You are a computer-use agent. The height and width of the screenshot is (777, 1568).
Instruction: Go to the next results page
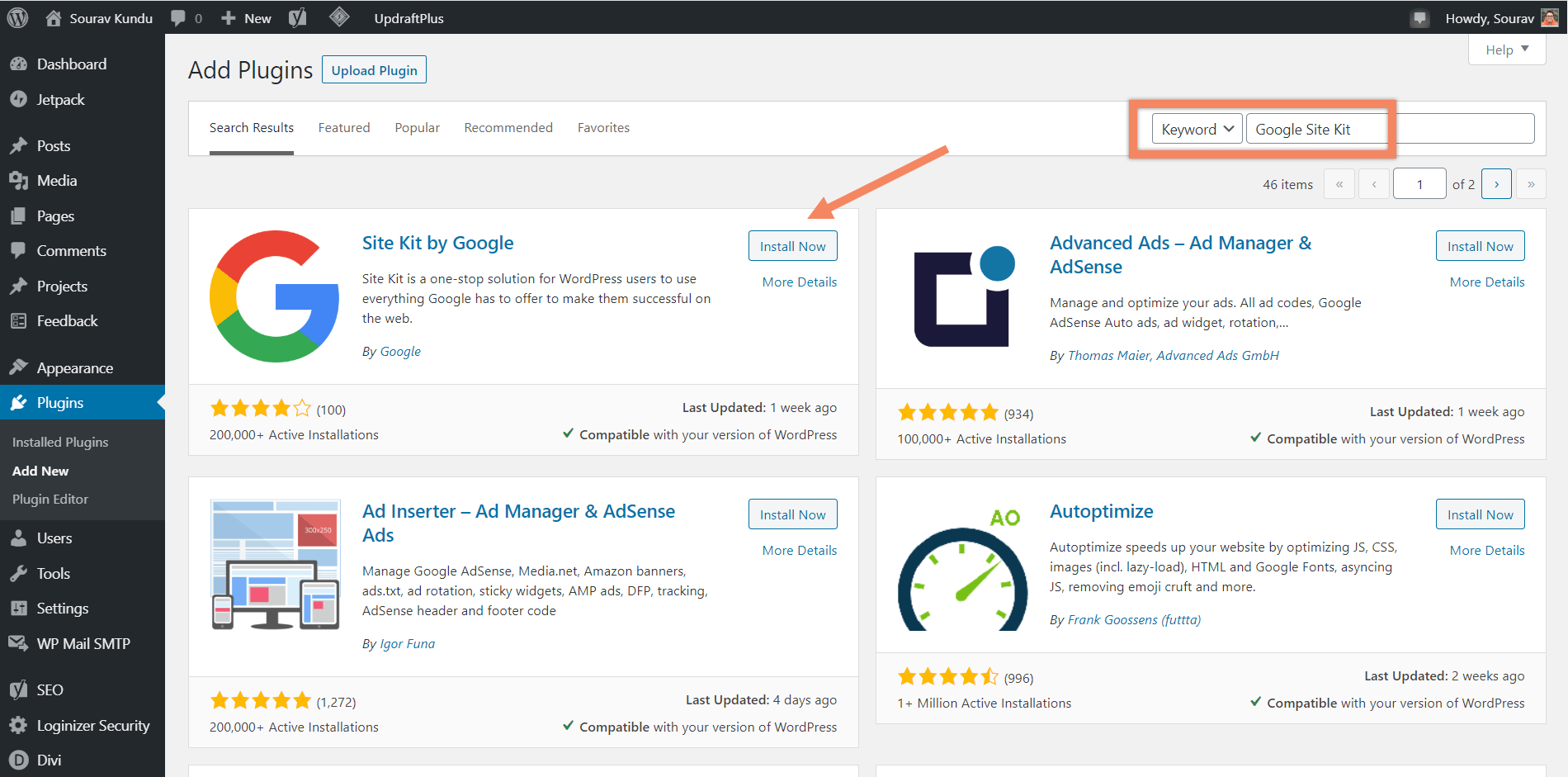[x=1496, y=183]
